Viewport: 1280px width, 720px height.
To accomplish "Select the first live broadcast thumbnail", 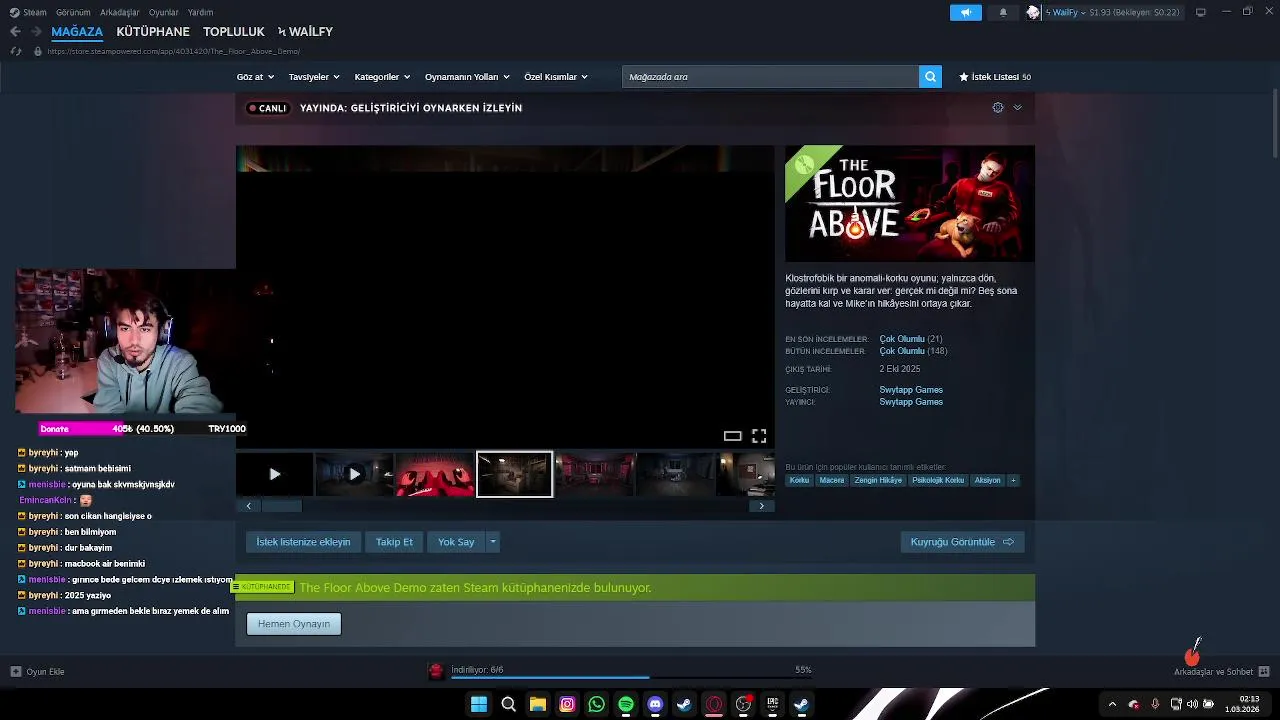I will tap(275, 474).
